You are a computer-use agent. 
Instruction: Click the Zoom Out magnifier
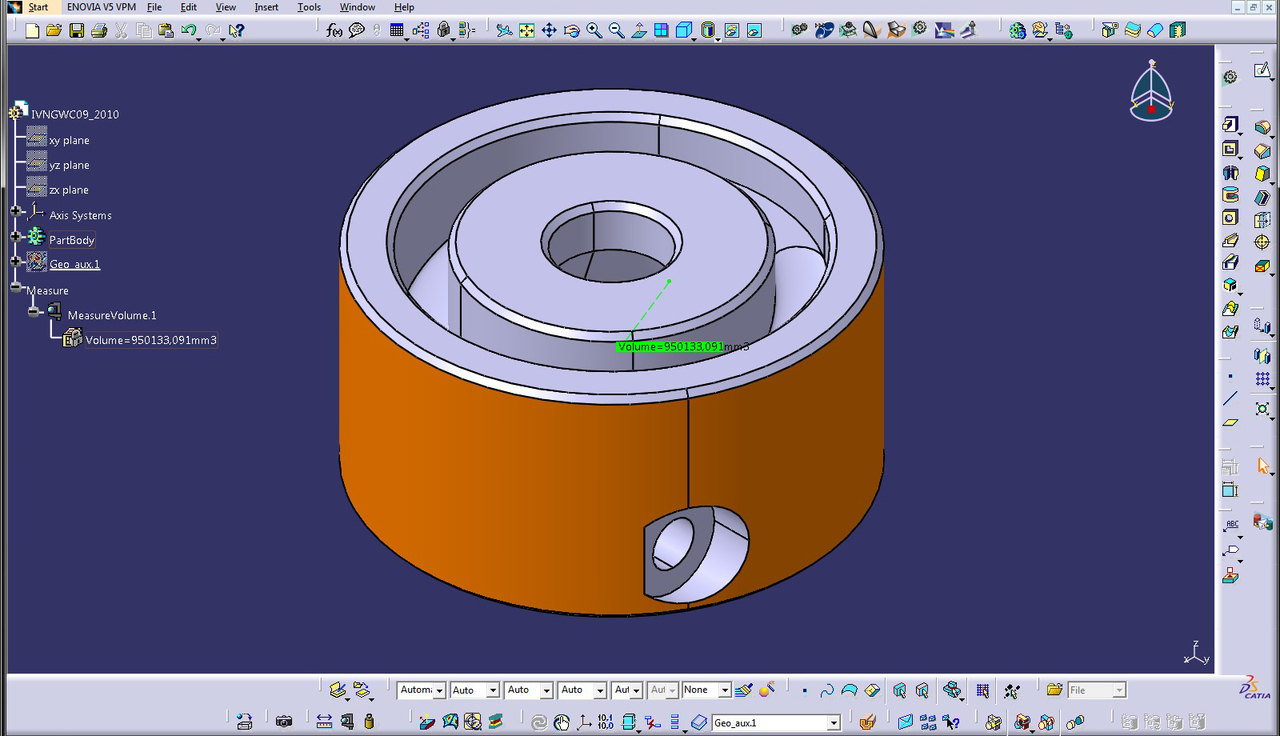point(616,31)
